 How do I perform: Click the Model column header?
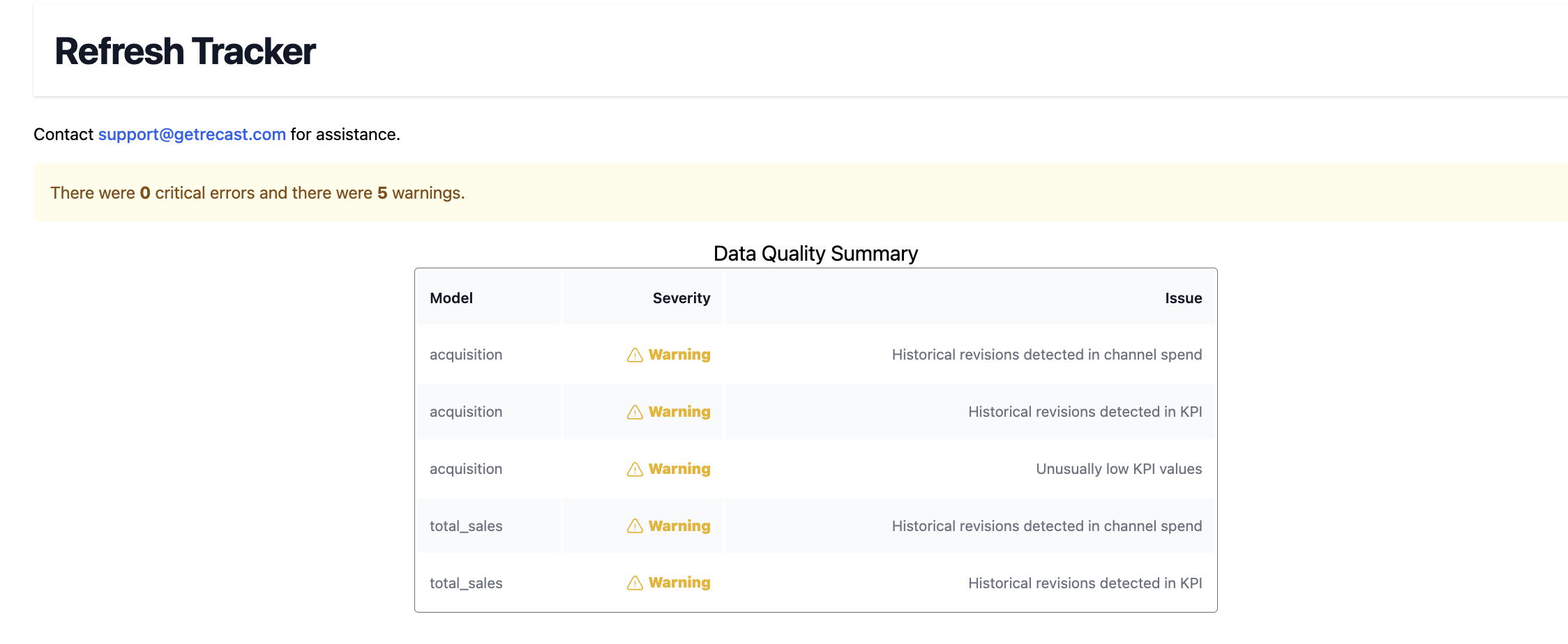[451, 298]
